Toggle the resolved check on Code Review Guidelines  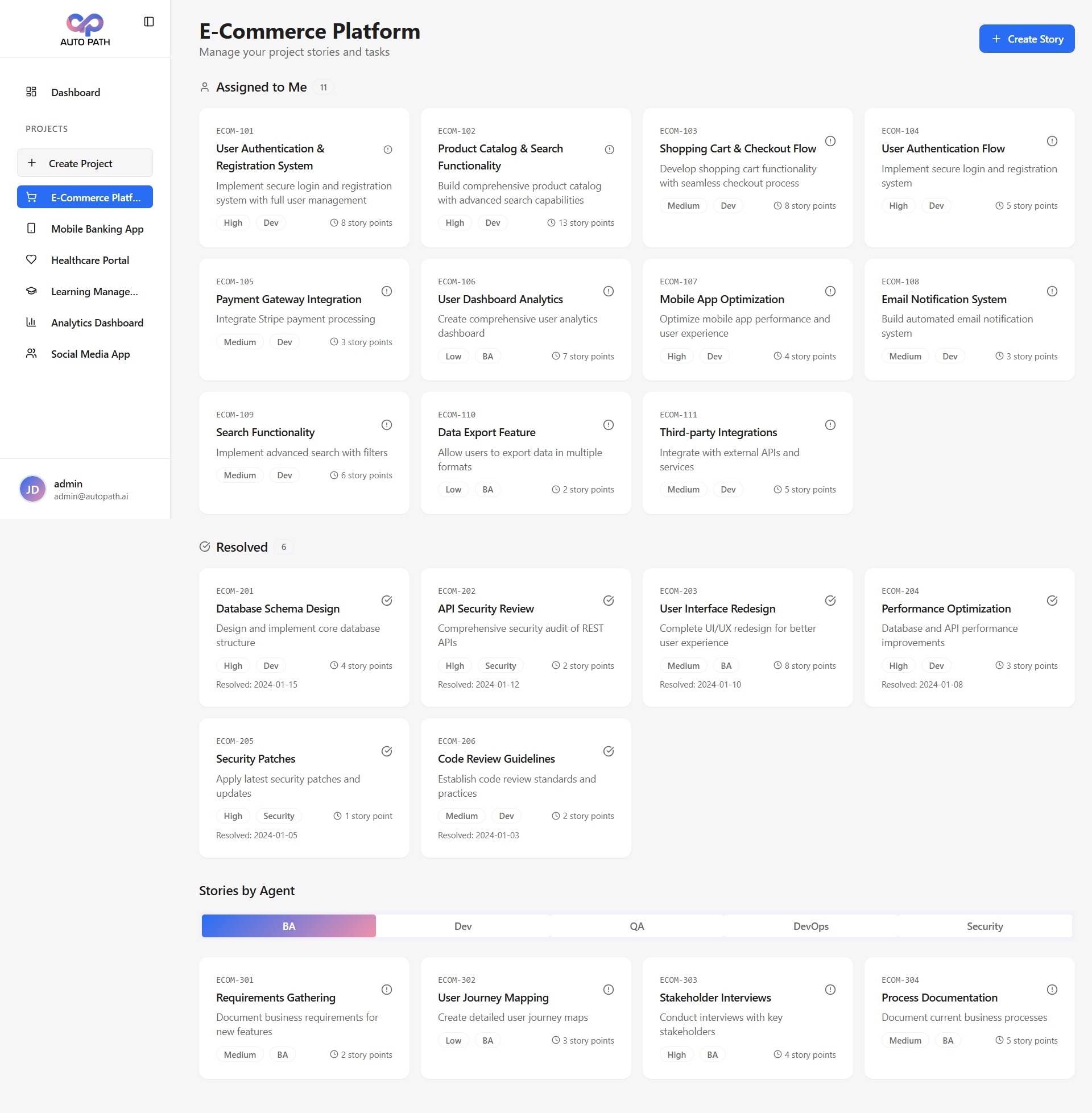608,751
